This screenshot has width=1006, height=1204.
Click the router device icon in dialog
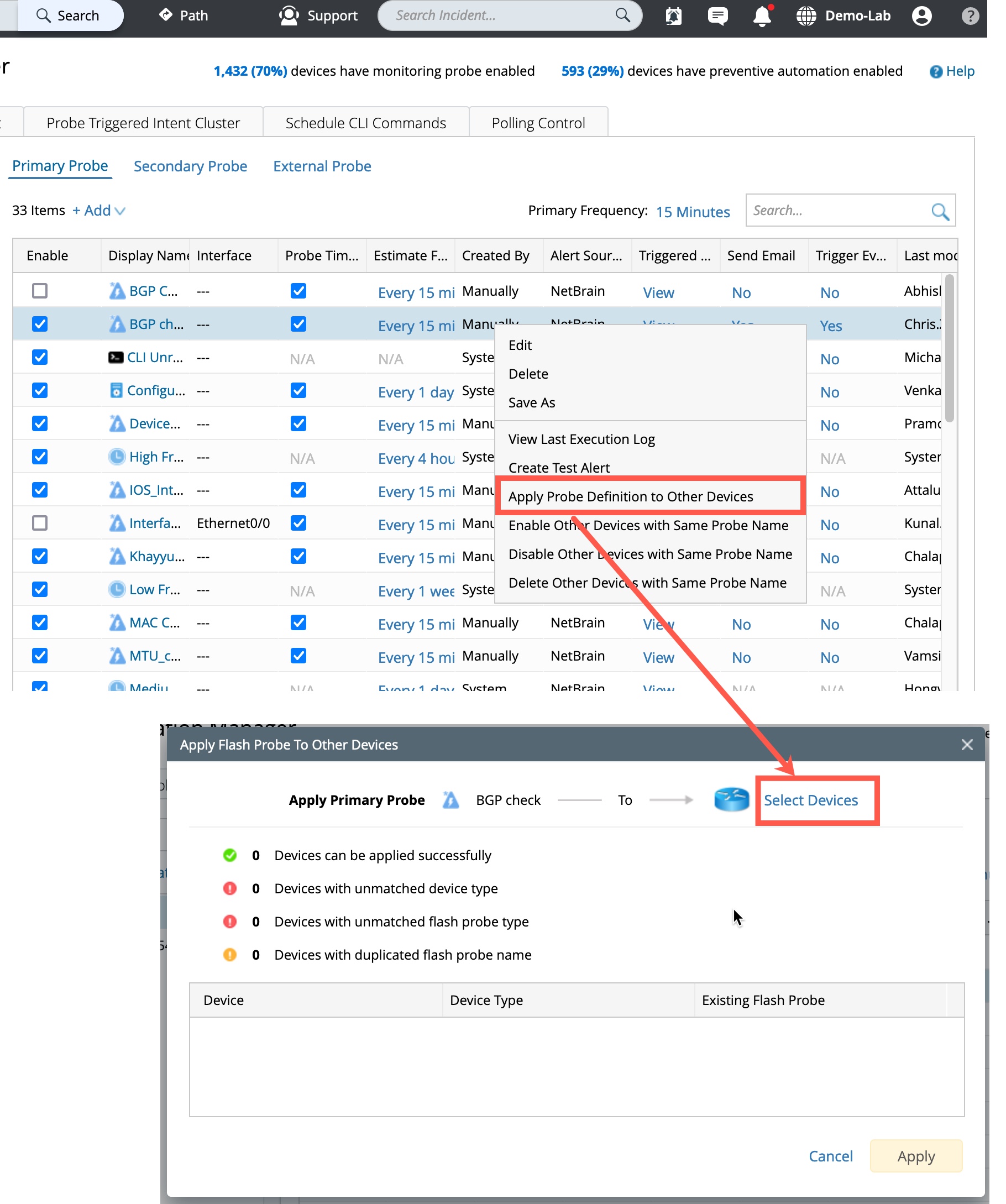[731, 800]
